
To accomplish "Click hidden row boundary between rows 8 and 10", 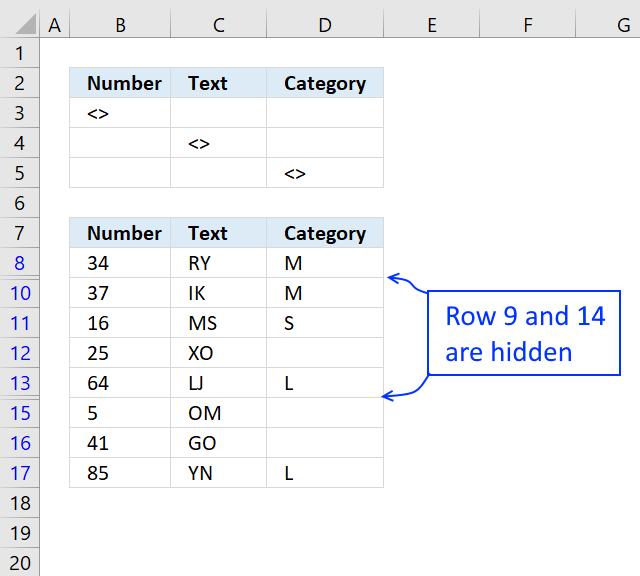I will tap(20, 278).
